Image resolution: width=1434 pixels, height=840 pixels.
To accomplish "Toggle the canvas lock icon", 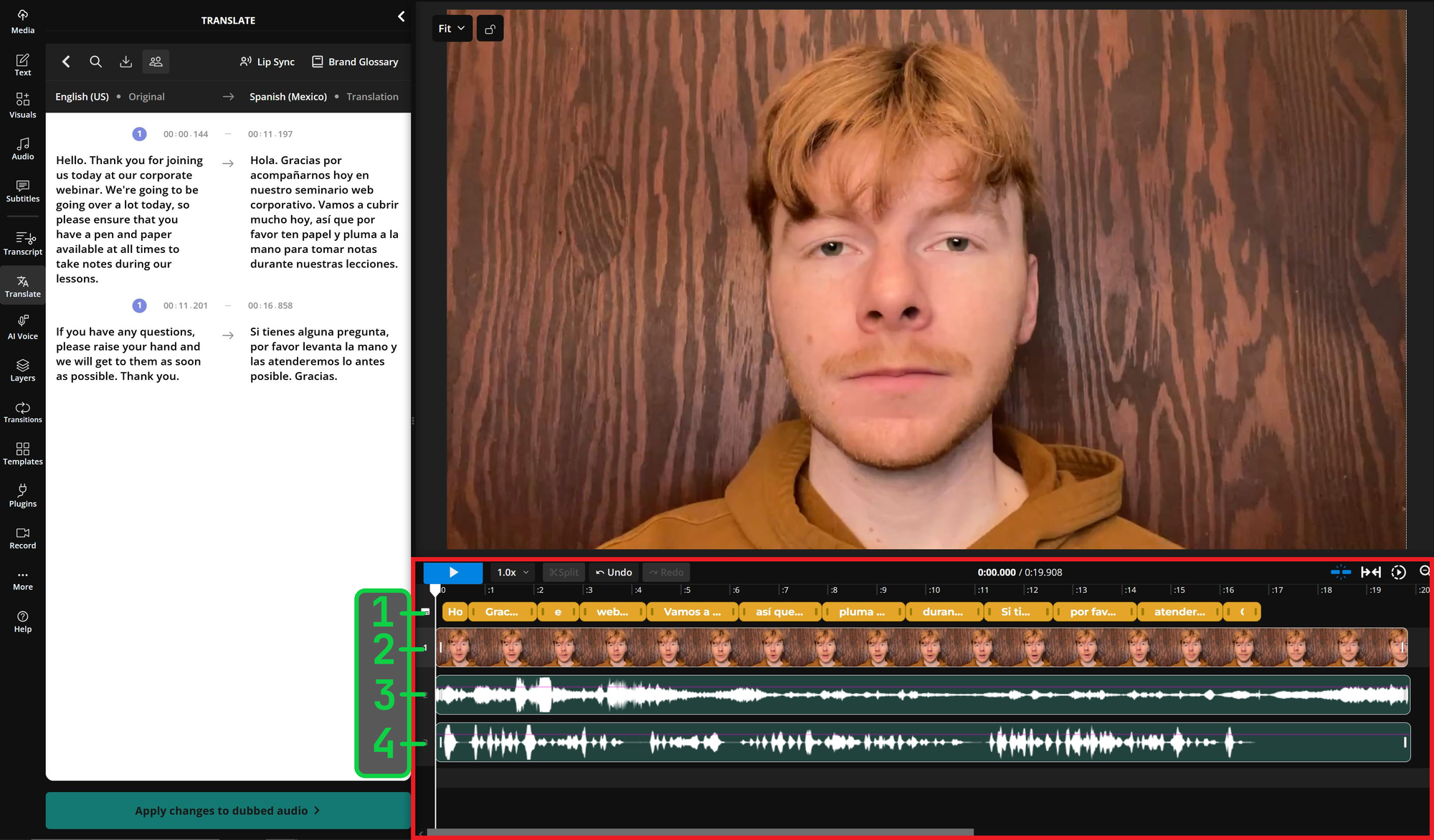I will pos(490,29).
